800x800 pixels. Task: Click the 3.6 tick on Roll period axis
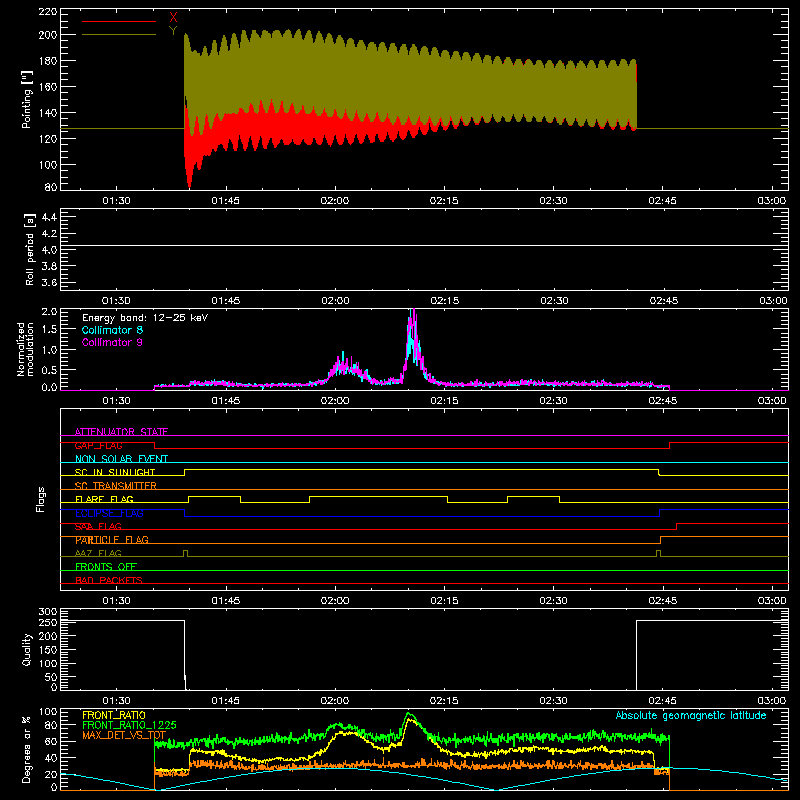(49, 282)
